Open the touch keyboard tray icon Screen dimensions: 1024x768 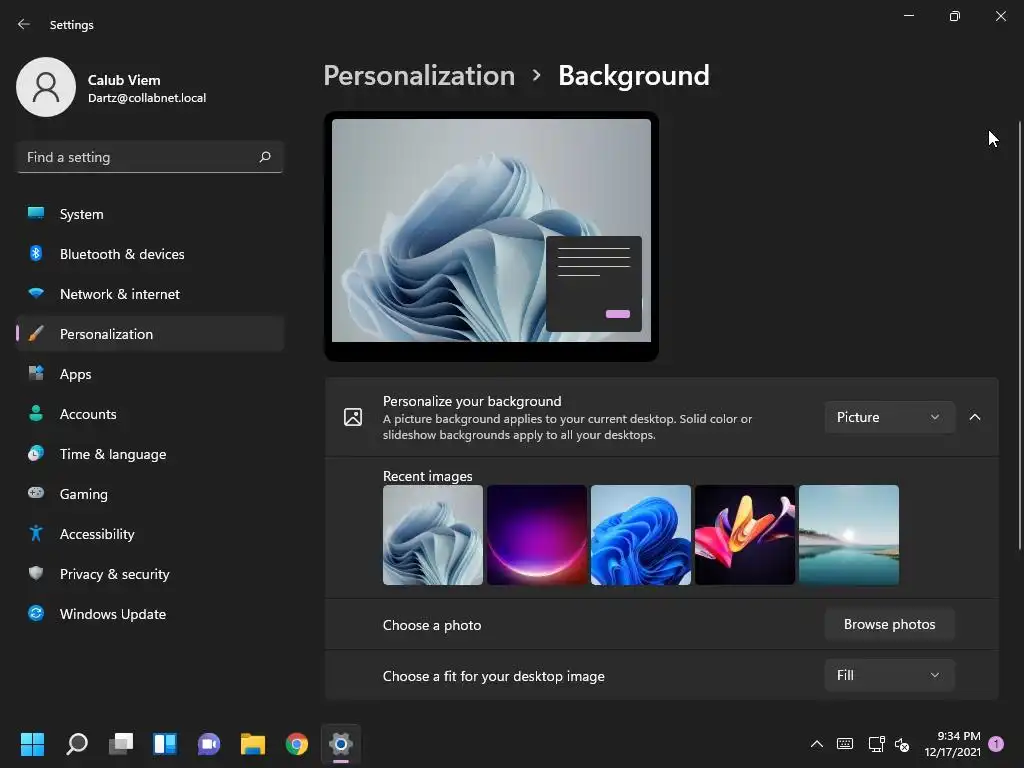pyautogui.click(x=844, y=744)
